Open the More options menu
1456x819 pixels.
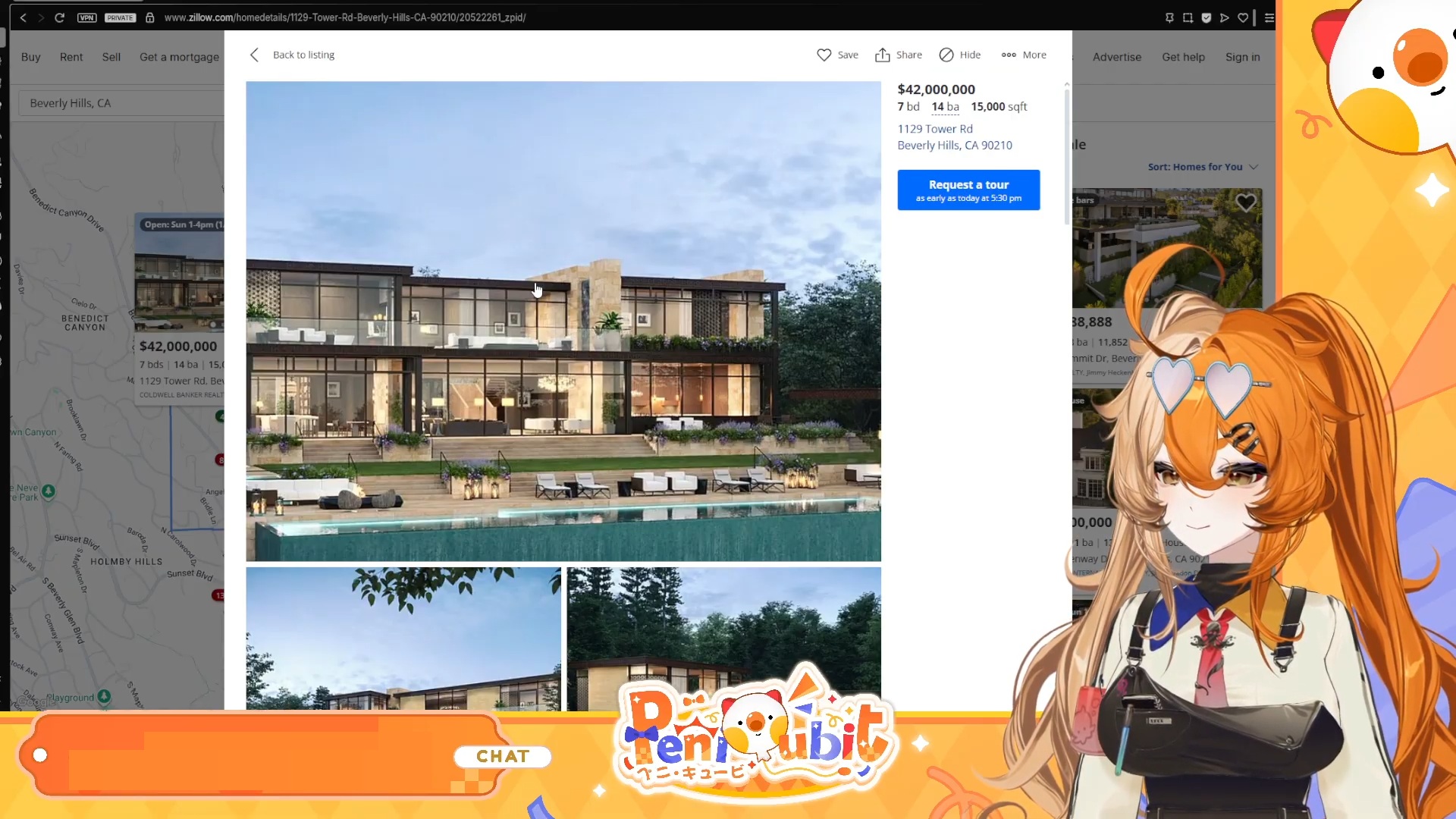1024,55
